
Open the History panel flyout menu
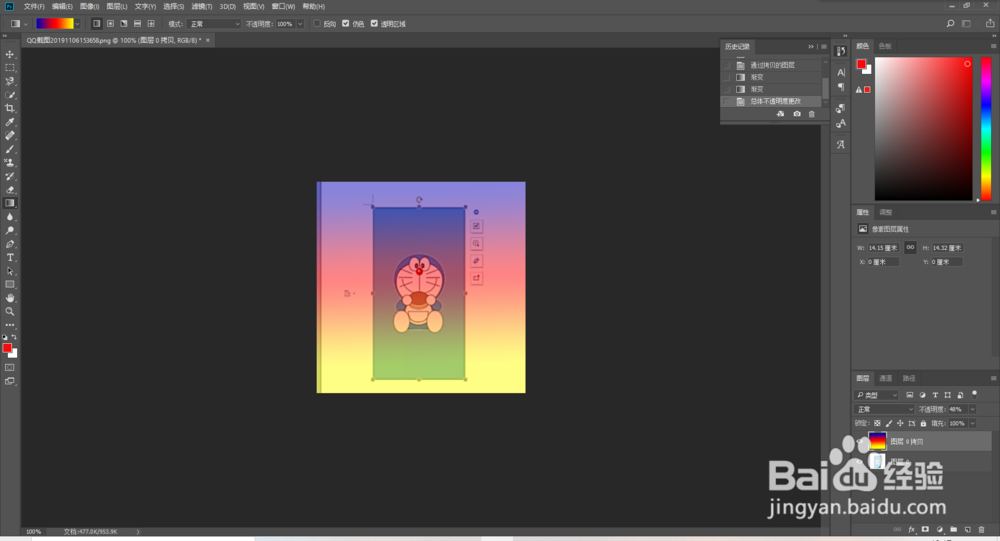pyautogui.click(x=824, y=47)
